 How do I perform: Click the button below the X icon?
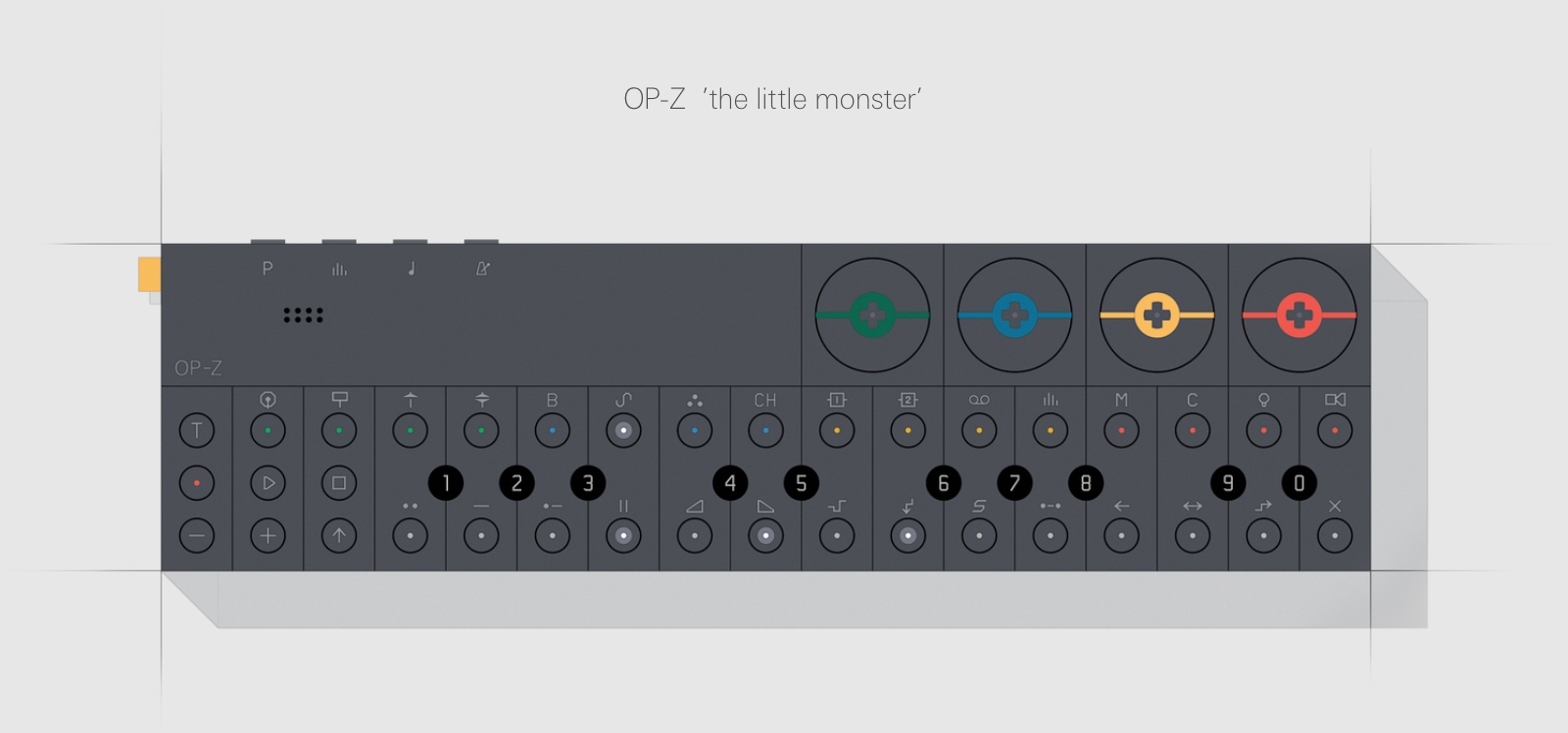pyautogui.click(x=1335, y=536)
